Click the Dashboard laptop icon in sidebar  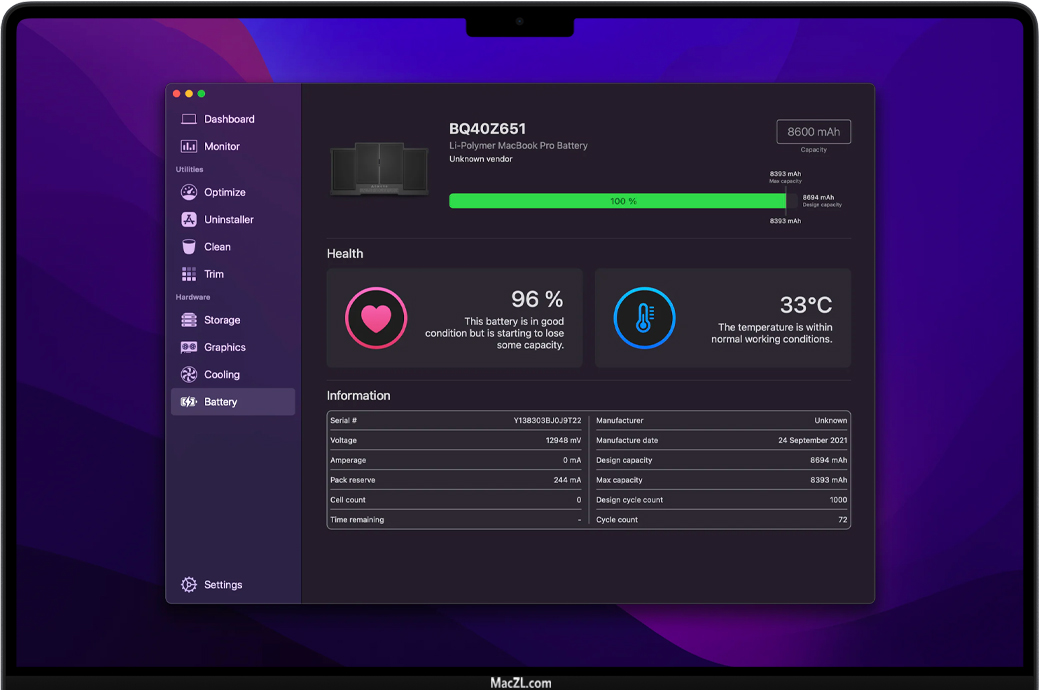(188, 119)
